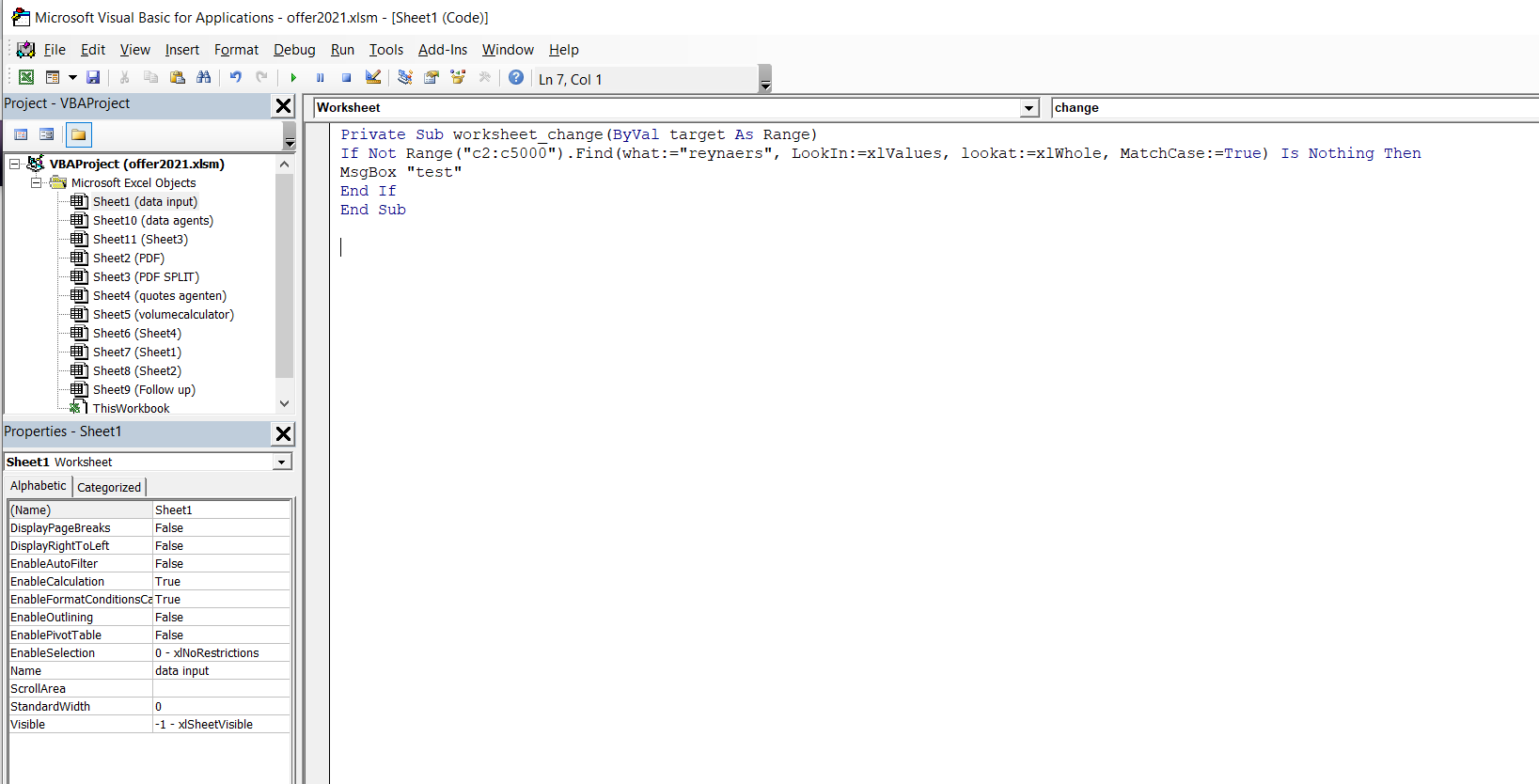Image resolution: width=1539 pixels, height=784 pixels.
Task: Select Sheet4 (quotes agenten) tree item
Action: 160,295
